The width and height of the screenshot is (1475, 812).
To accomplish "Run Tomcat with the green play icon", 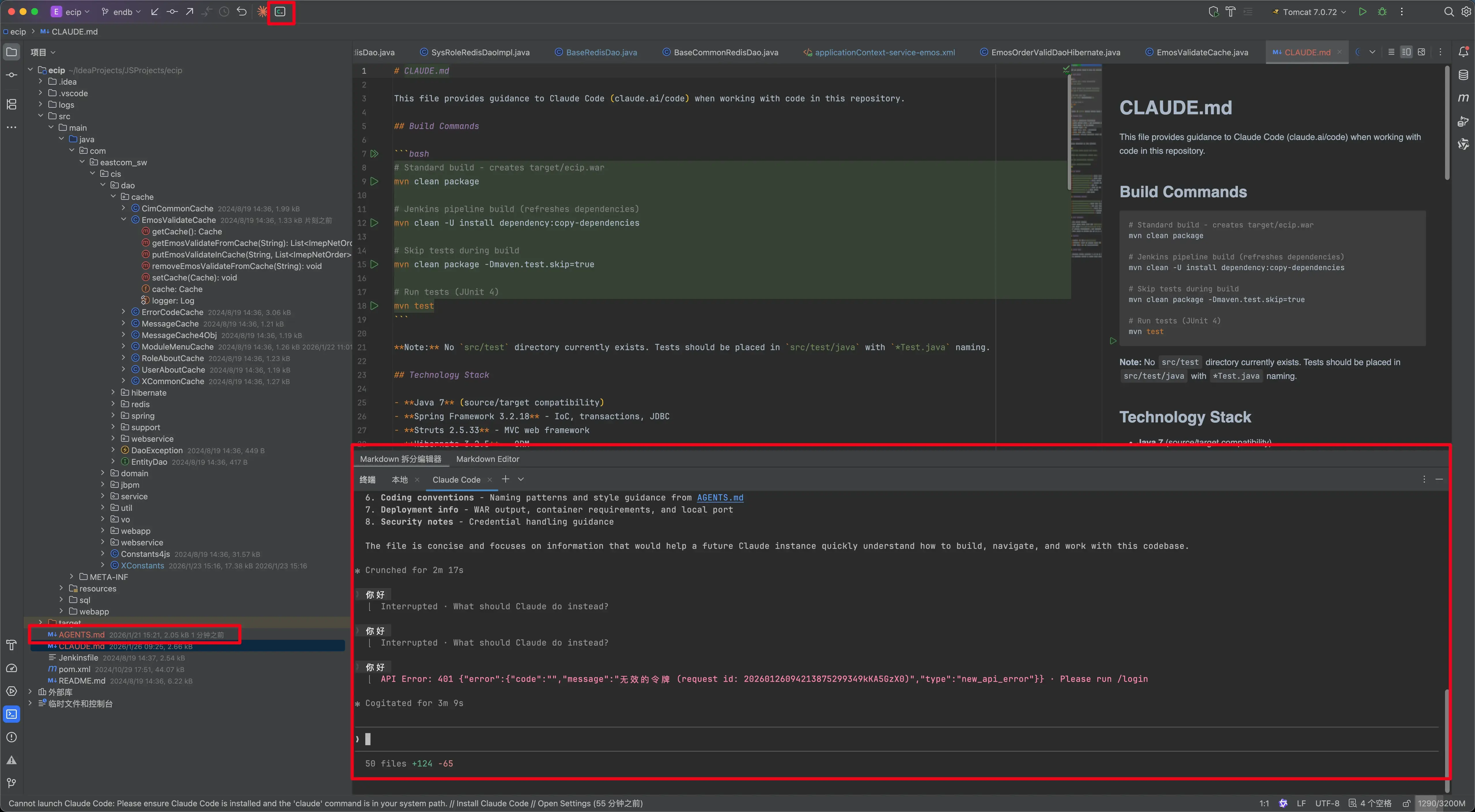I will [x=1363, y=12].
